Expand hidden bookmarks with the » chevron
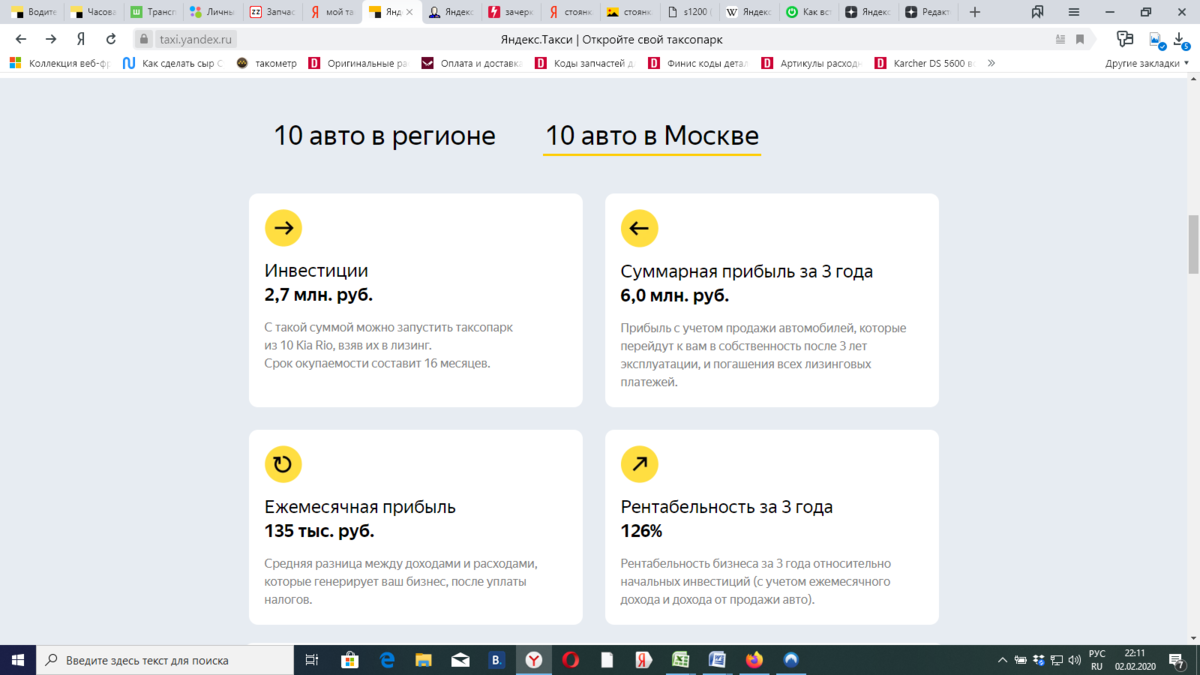1200x675 pixels. (x=991, y=63)
